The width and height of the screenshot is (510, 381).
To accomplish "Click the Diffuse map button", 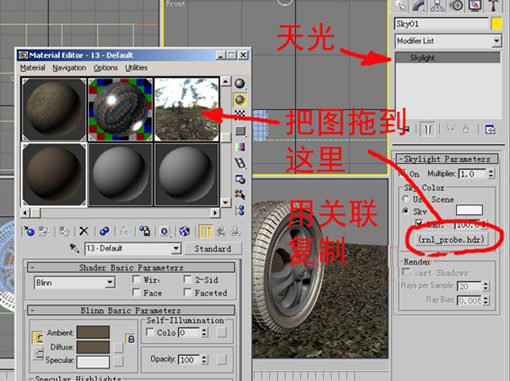I will click(x=118, y=347).
